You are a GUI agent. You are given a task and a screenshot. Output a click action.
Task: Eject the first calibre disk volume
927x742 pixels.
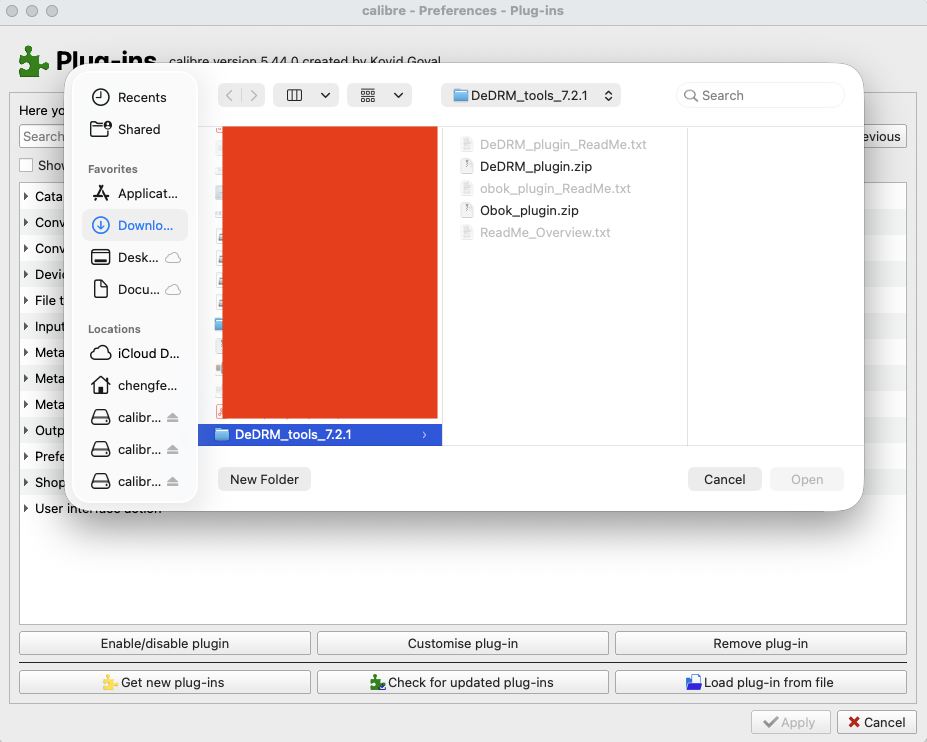point(173,417)
